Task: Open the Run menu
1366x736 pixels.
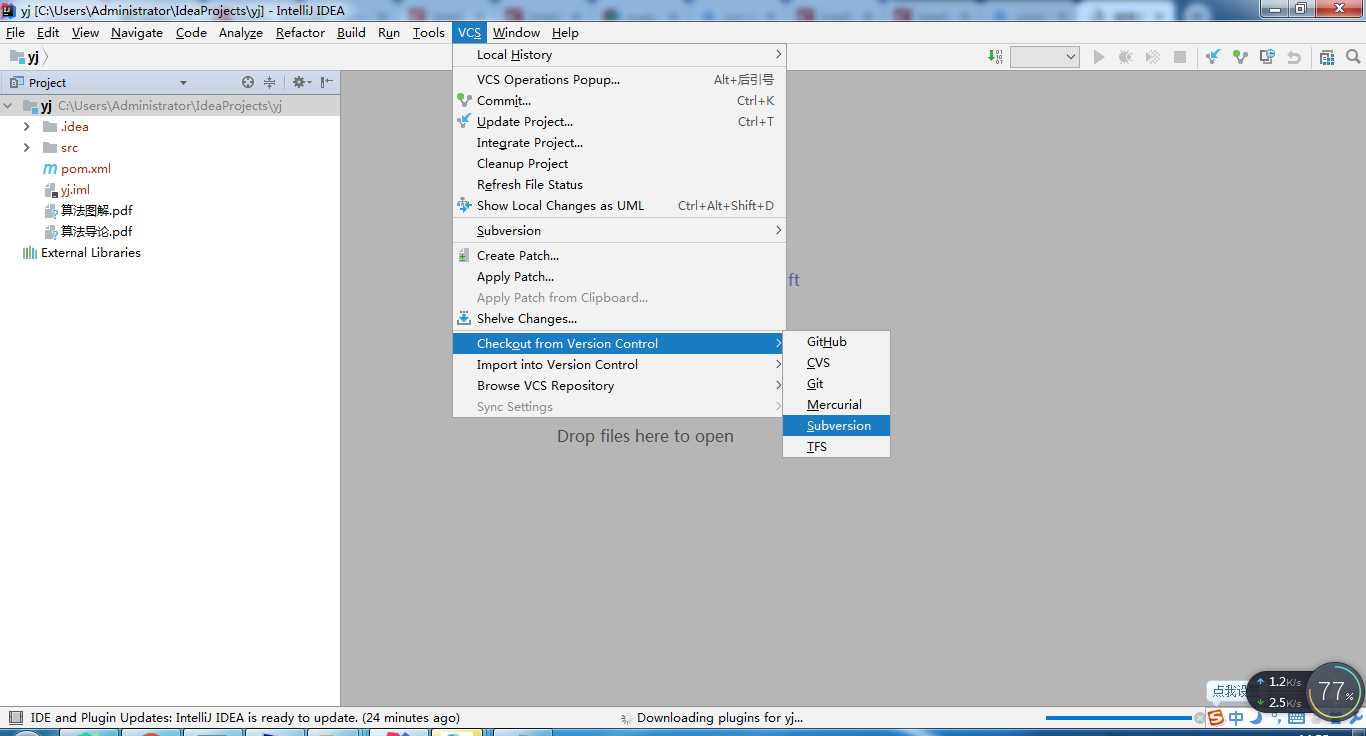Action: [x=389, y=32]
